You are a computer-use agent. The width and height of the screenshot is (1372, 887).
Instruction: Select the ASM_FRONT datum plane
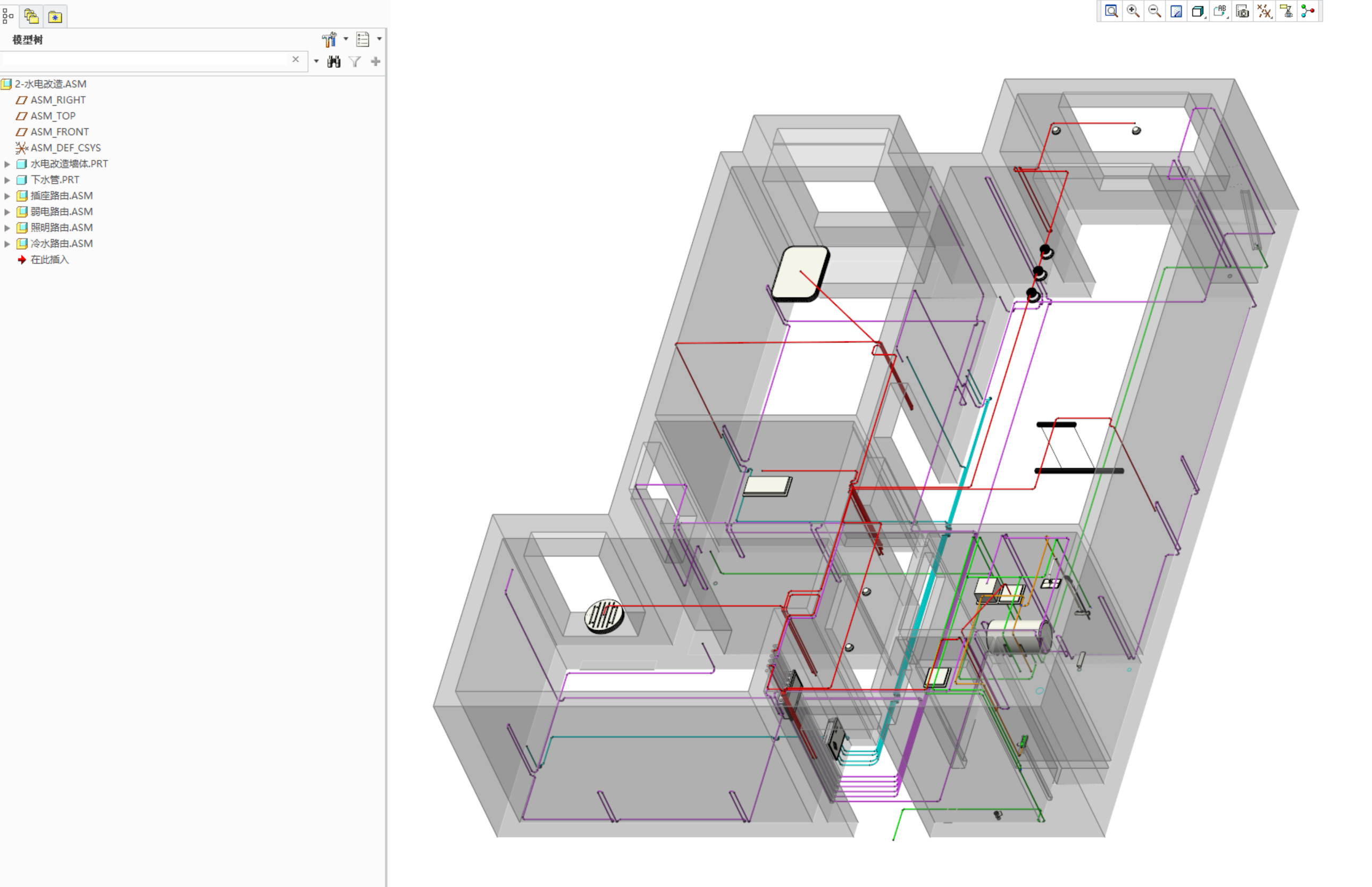pyautogui.click(x=60, y=132)
